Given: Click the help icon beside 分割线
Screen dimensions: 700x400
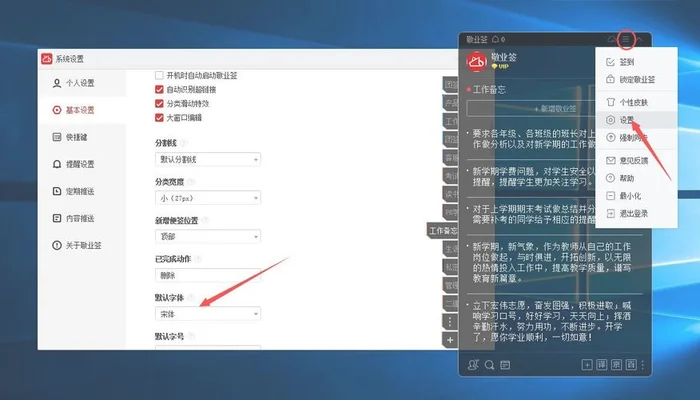Looking at the screenshot, I should pyautogui.click(x=183, y=143).
